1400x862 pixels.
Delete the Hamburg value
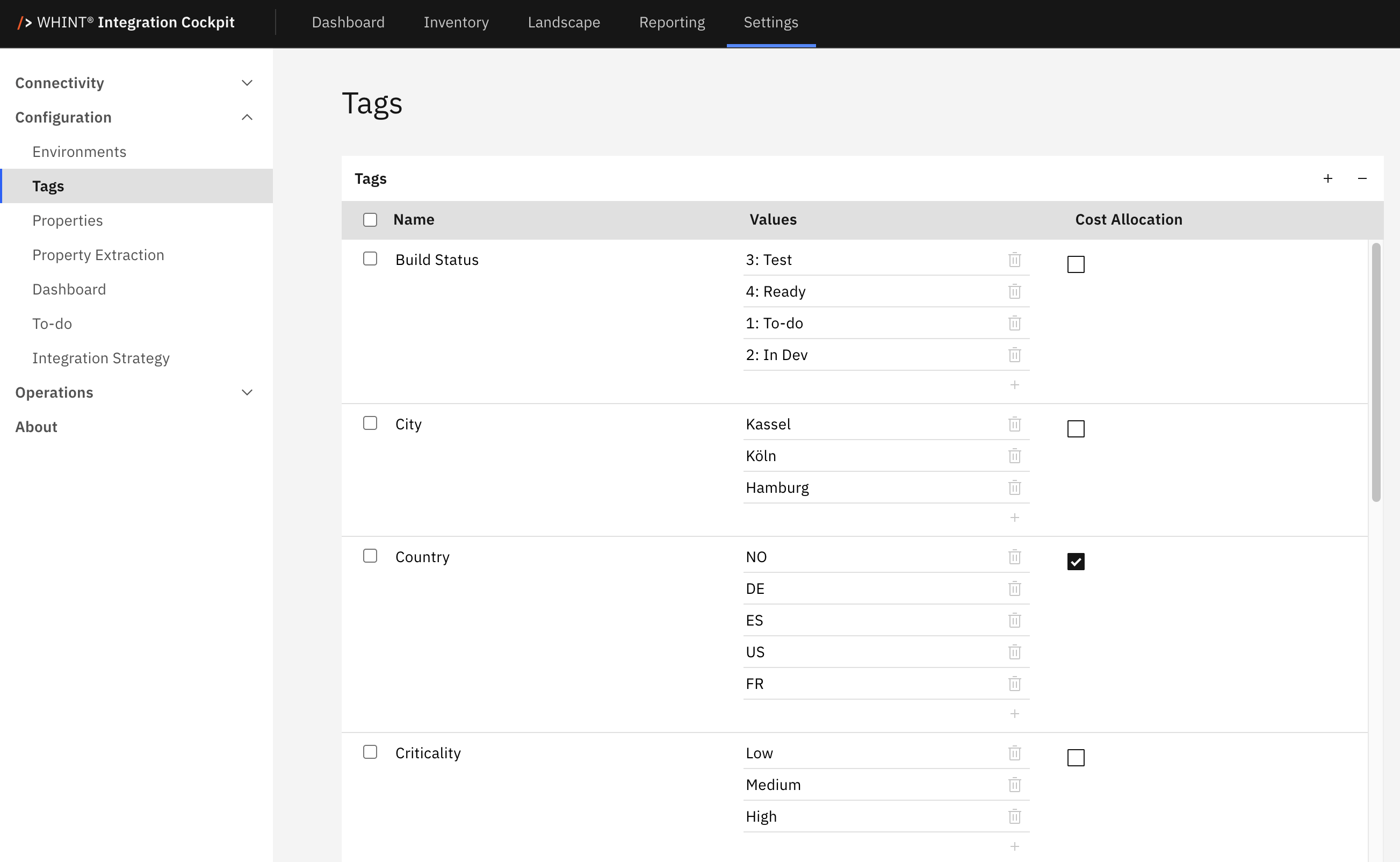1014,487
